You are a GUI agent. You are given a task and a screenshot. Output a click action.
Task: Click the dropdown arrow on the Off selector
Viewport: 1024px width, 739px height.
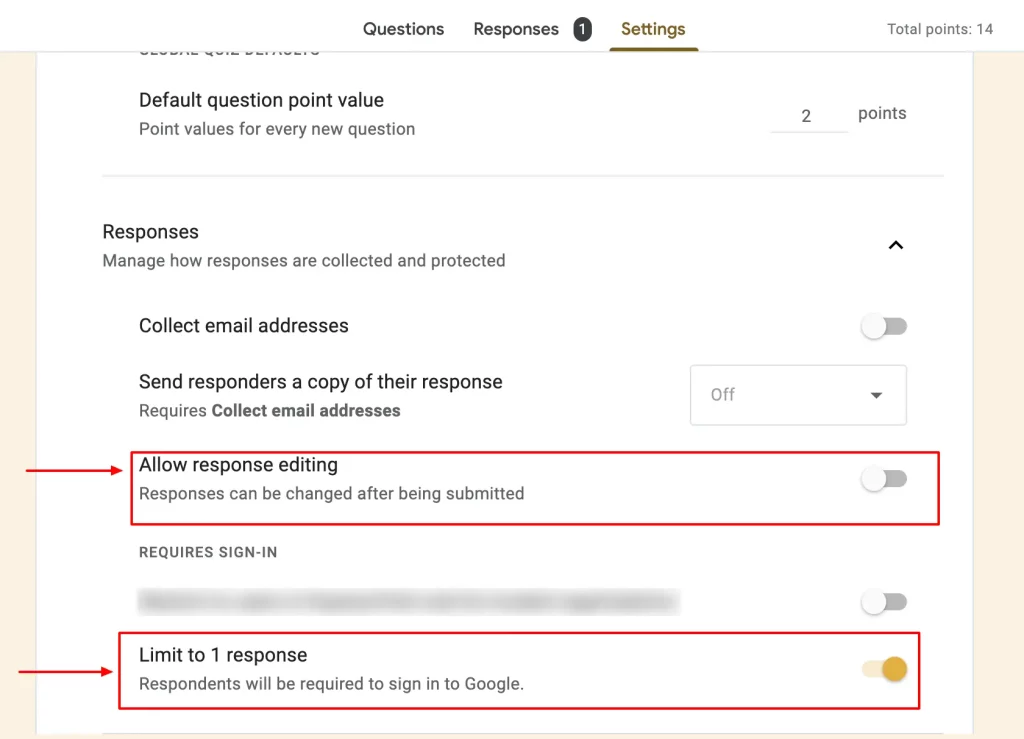pos(877,395)
